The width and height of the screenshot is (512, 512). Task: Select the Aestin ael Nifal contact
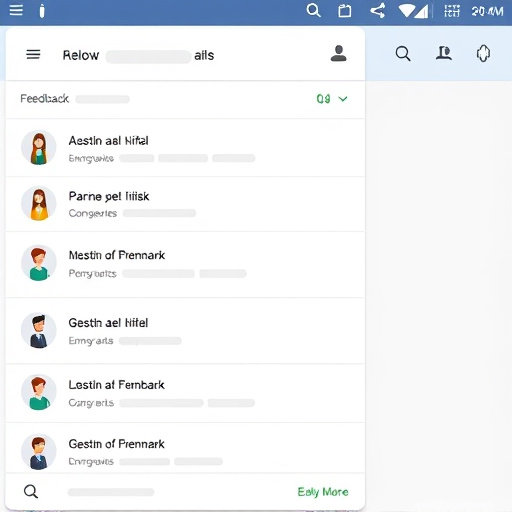coord(185,148)
